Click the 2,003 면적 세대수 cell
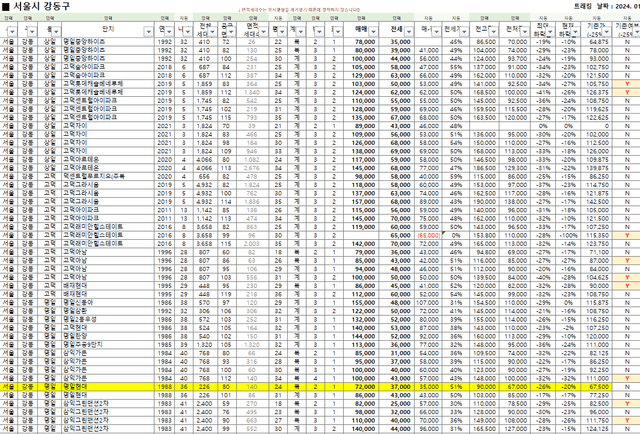Screen dimensions: 640x434 [x=252, y=244]
